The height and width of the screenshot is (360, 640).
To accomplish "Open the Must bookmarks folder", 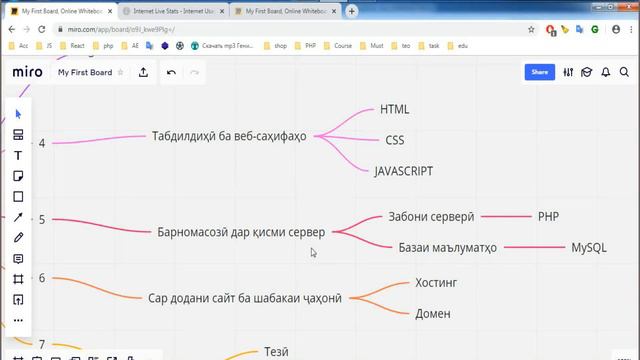I will tap(372, 46).
